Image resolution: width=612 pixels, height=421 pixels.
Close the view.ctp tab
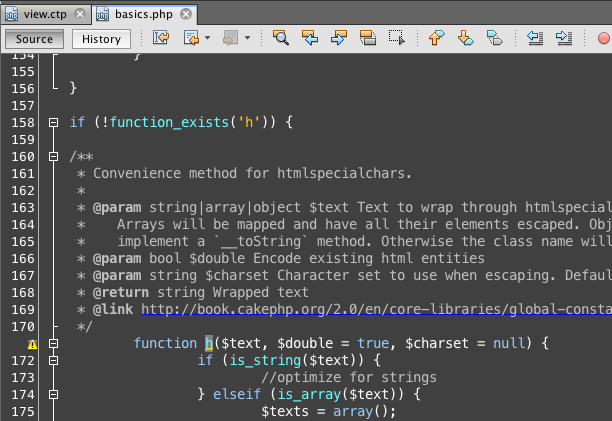pos(80,14)
